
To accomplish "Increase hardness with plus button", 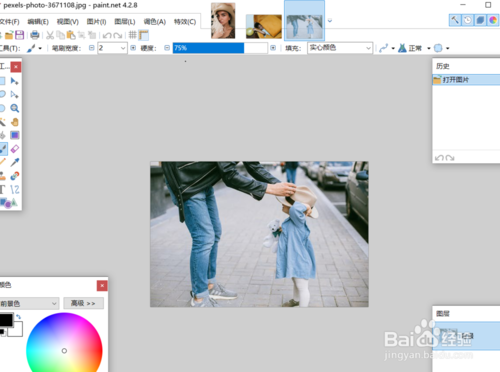I will (x=273, y=48).
